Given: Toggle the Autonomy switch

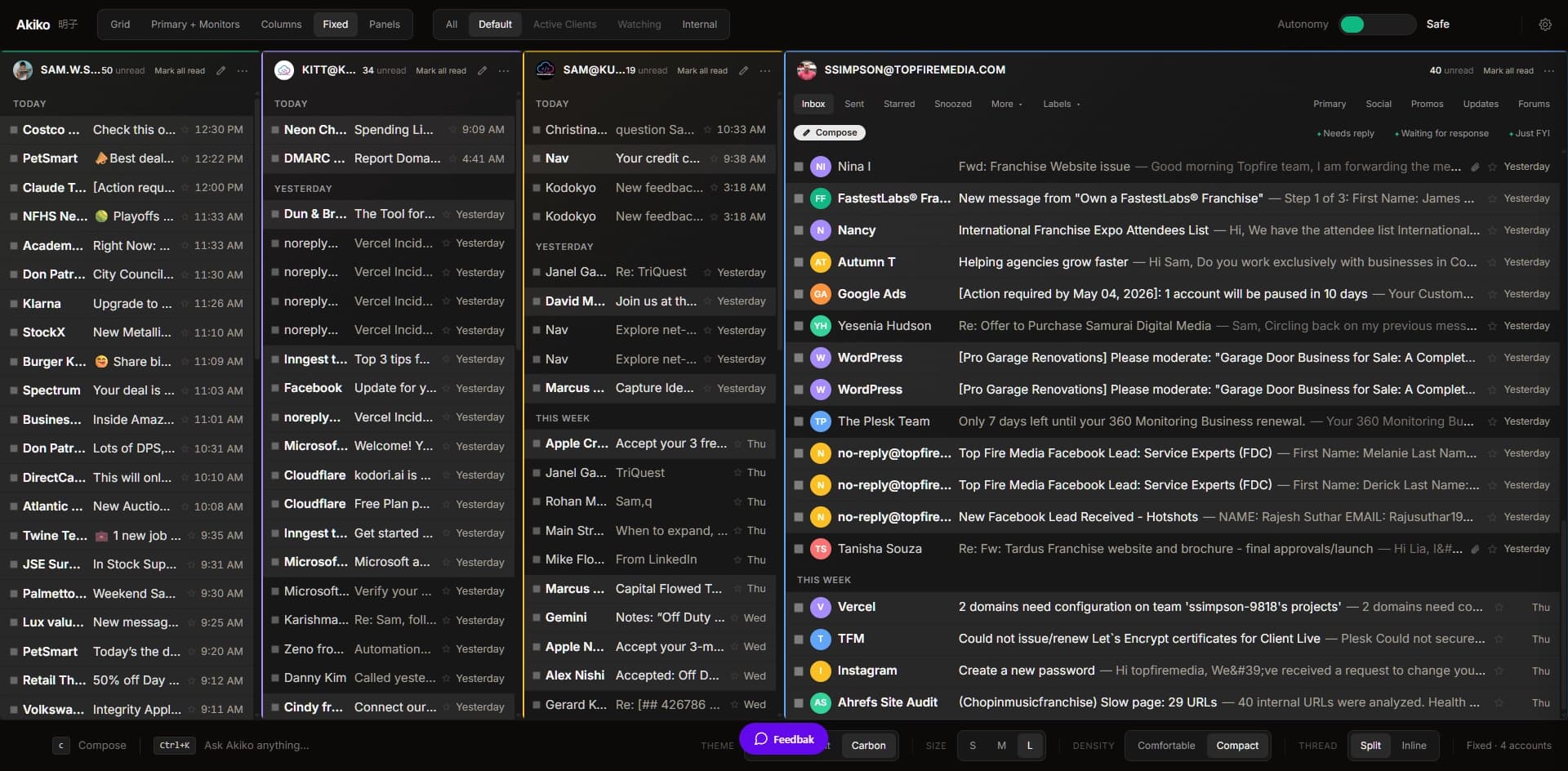Looking at the screenshot, I should pyautogui.click(x=1377, y=25).
